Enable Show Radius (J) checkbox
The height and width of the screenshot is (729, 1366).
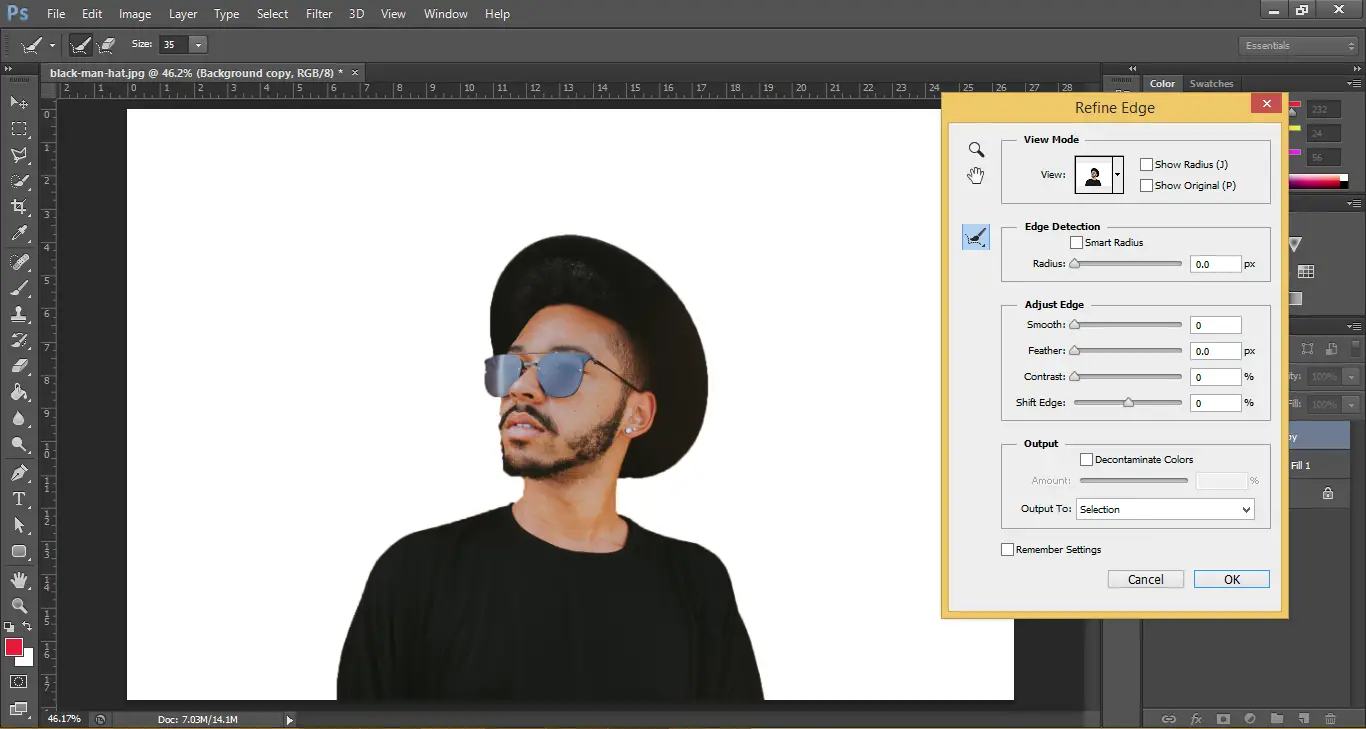click(x=1147, y=165)
